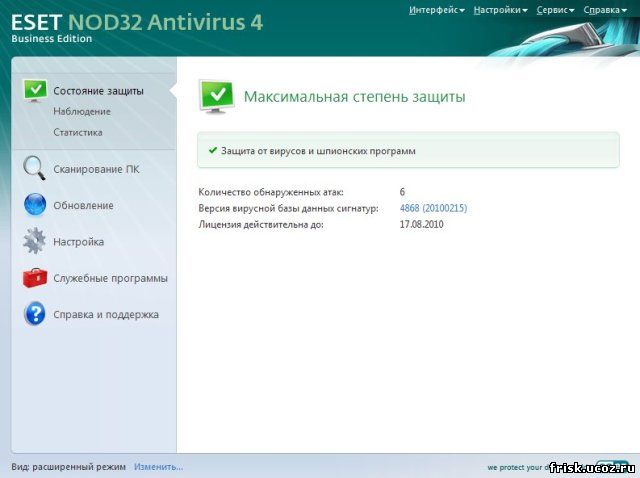Open the Интерфейс dropdown menu

click(436, 10)
